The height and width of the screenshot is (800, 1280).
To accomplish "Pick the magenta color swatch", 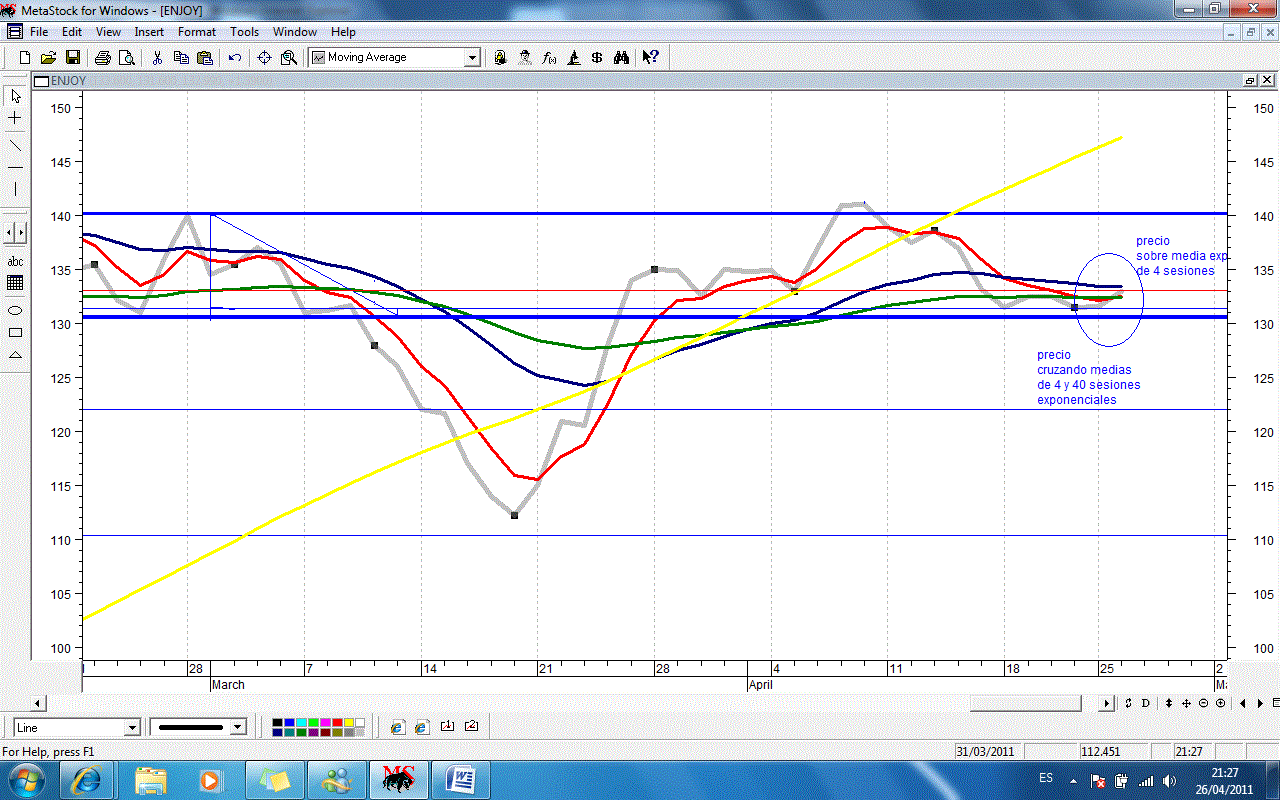I will (325, 723).
